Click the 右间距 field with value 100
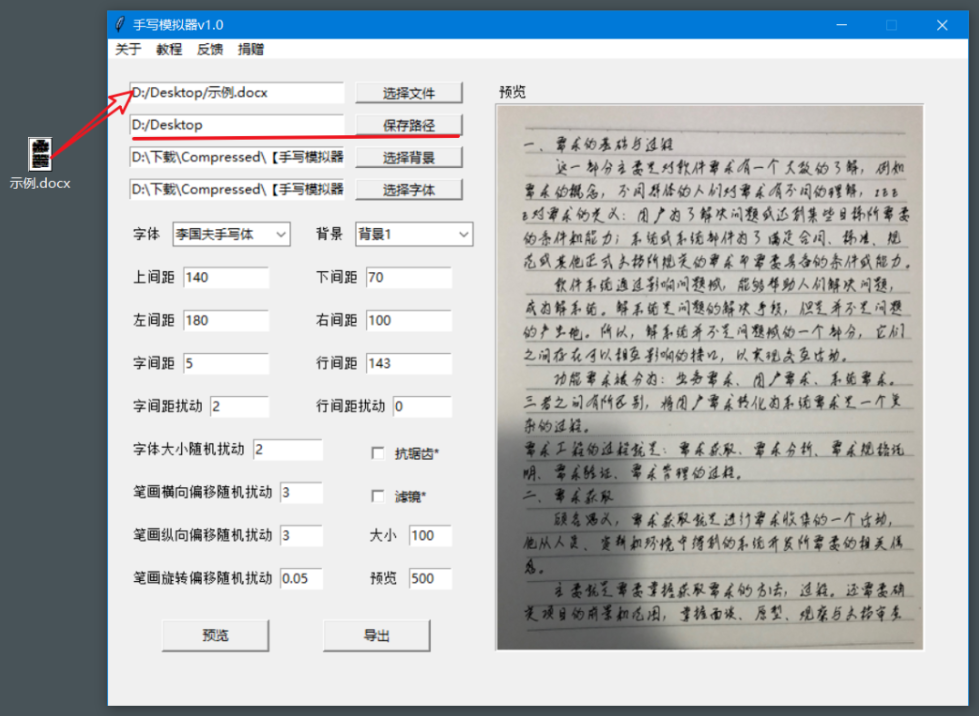Viewport: 979px width, 716px height. [x=409, y=320]
